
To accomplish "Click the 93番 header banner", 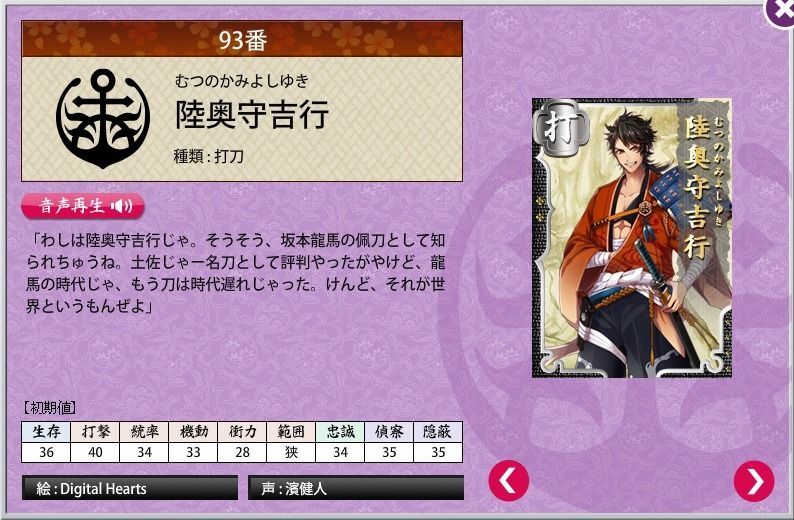I will tap(242, 39).
